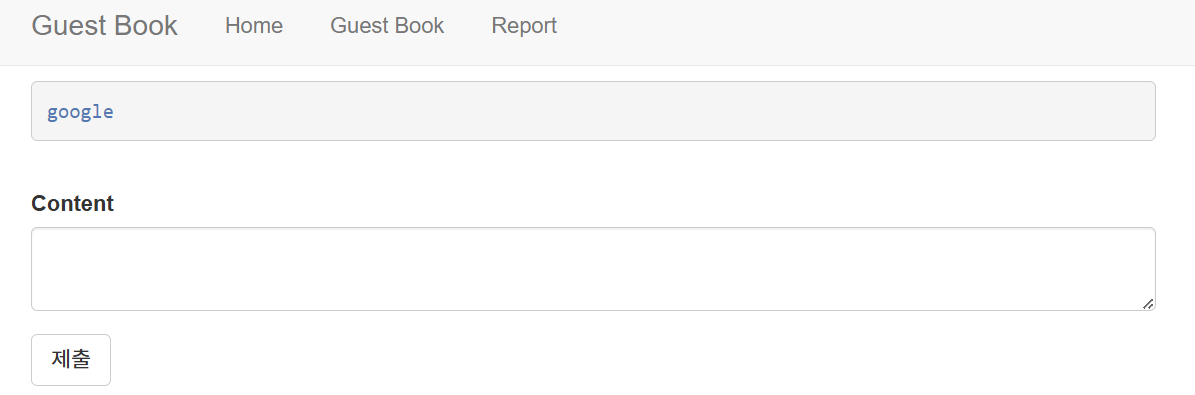
Task: Click the Guest Book brand logo text
Action: 104,26
